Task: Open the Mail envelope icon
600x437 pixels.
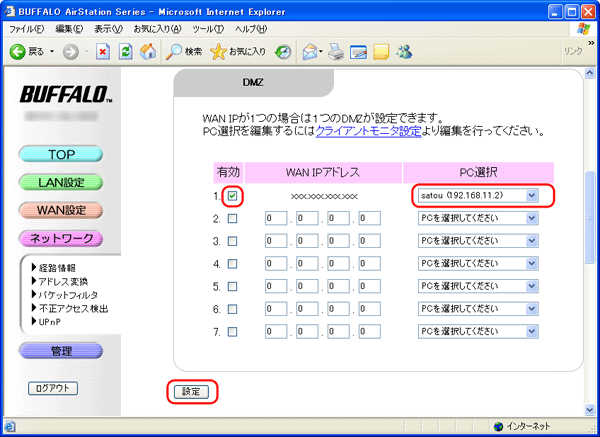Action: (312, 52)
